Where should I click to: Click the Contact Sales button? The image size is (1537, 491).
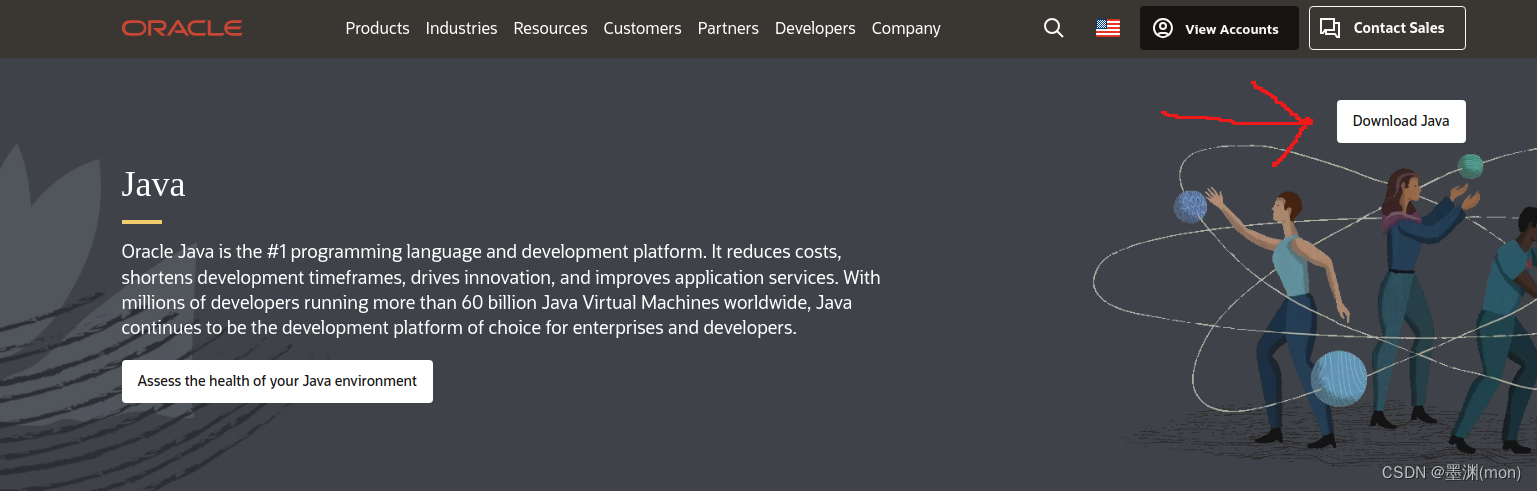1387,28
